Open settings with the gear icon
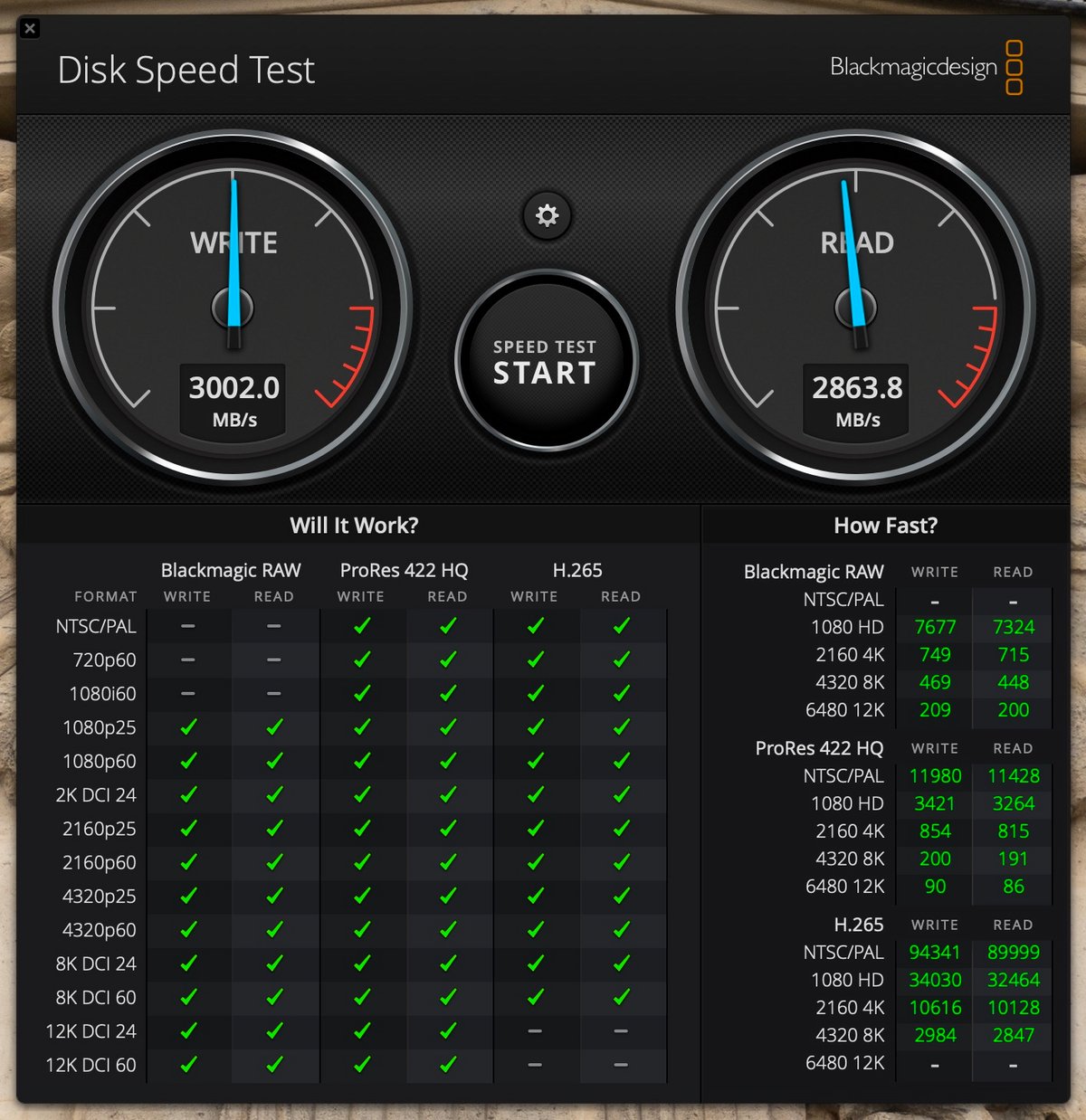Screen dimensions: 1086x1120 point(547,215)
